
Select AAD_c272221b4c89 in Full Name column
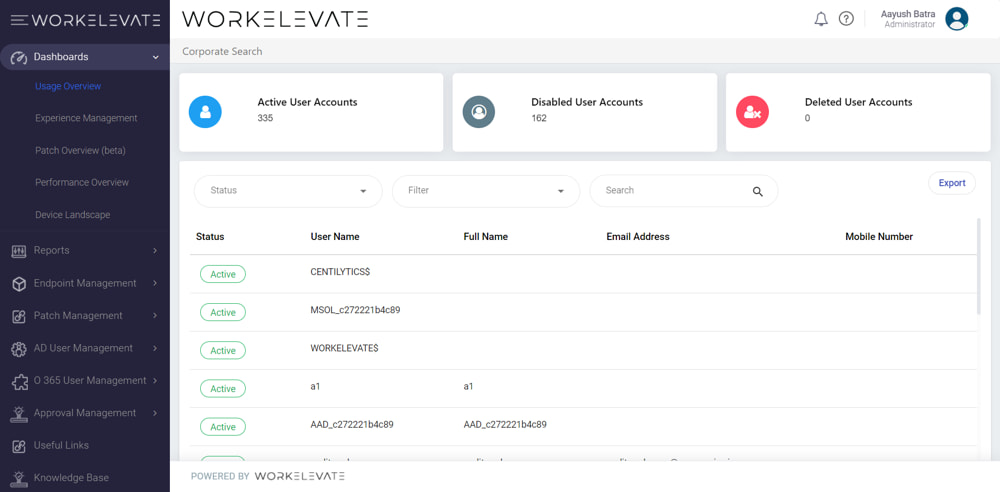505,424
